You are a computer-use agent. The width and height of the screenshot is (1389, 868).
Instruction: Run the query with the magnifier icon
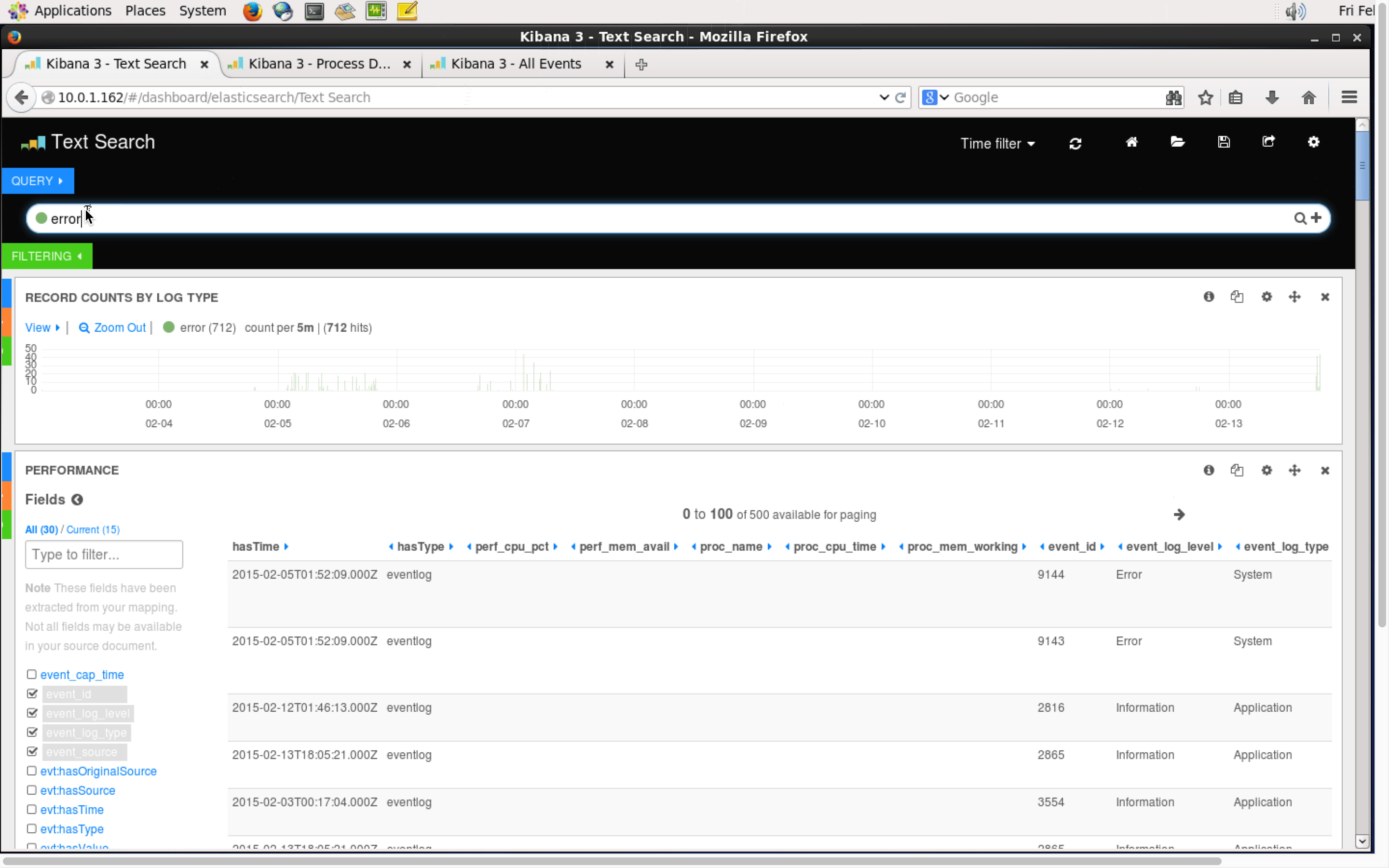[1300, 218]
